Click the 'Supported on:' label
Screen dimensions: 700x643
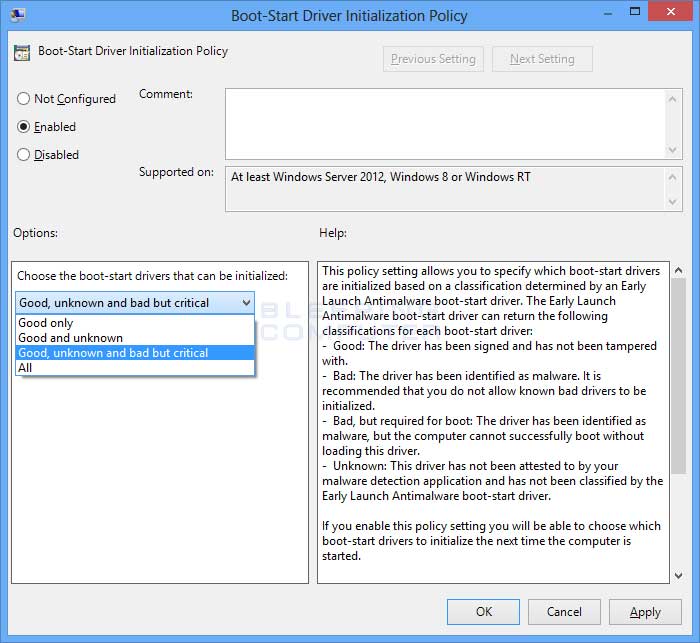176,172
